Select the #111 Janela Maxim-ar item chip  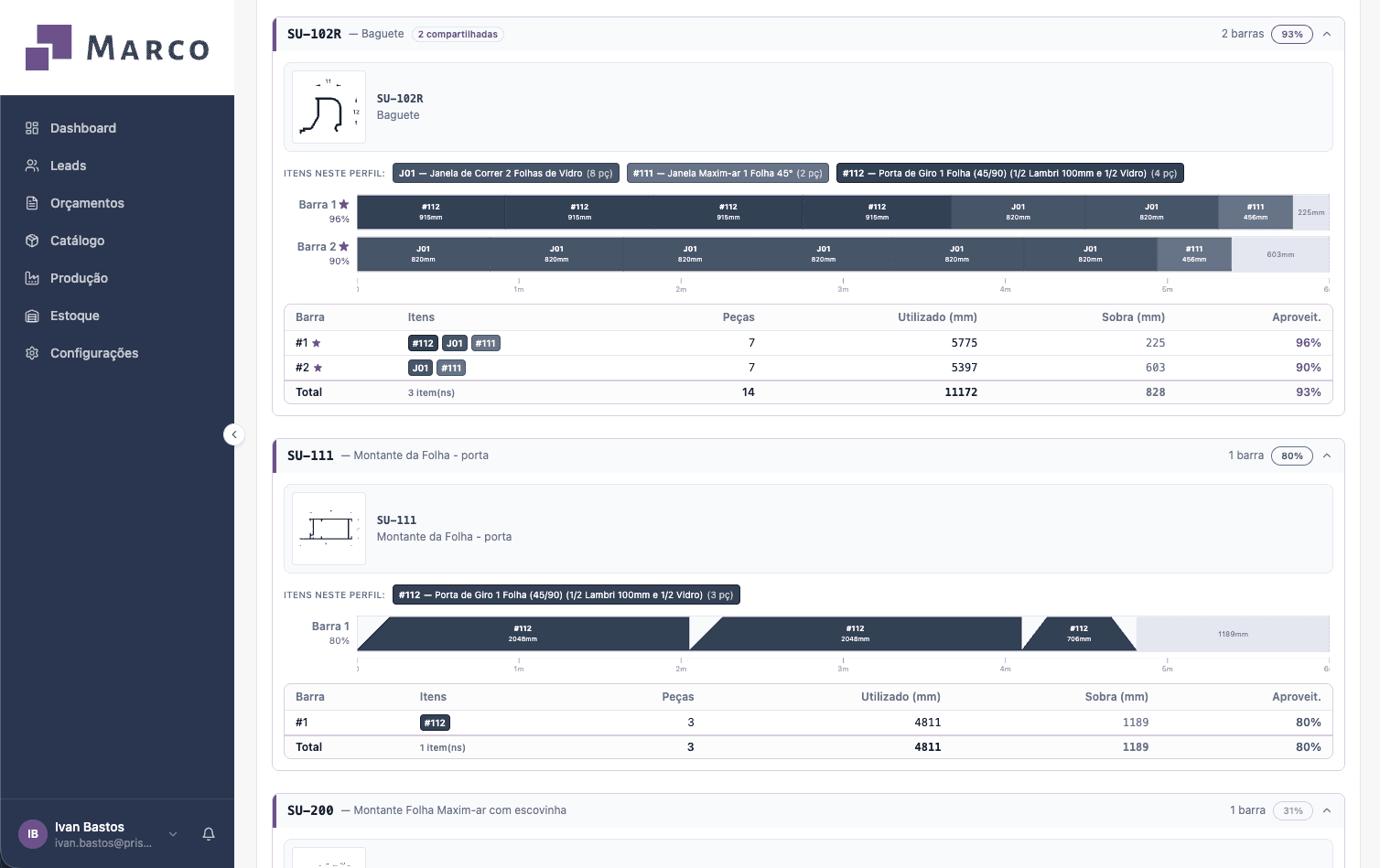[x=728, y=173]
